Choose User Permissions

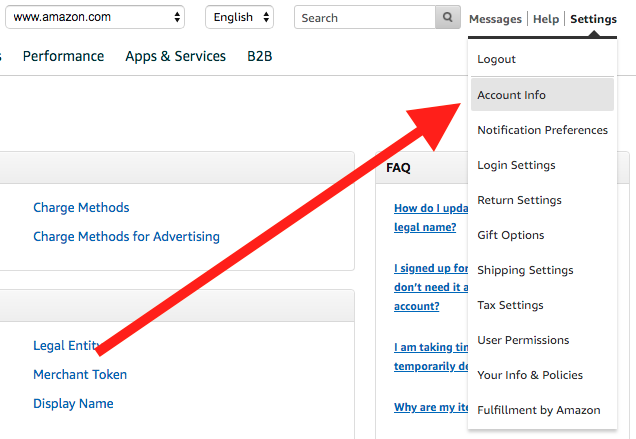pos(523,340)
